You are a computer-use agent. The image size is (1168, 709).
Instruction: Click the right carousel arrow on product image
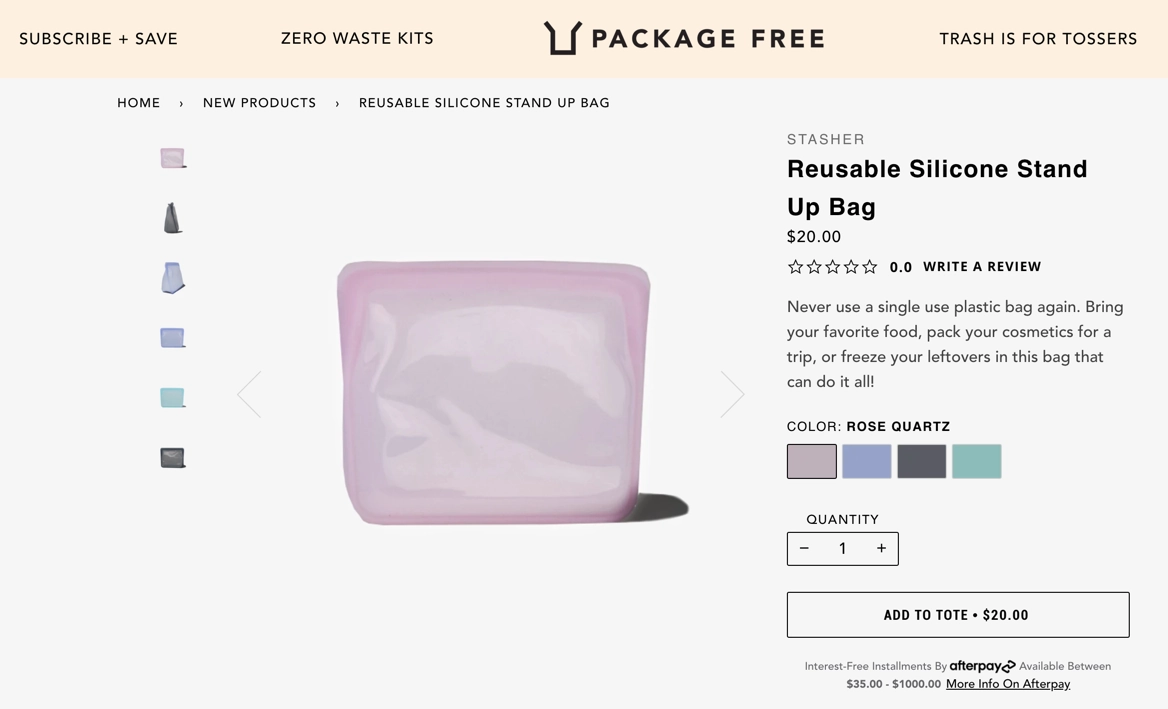click(x=733, y=393)
